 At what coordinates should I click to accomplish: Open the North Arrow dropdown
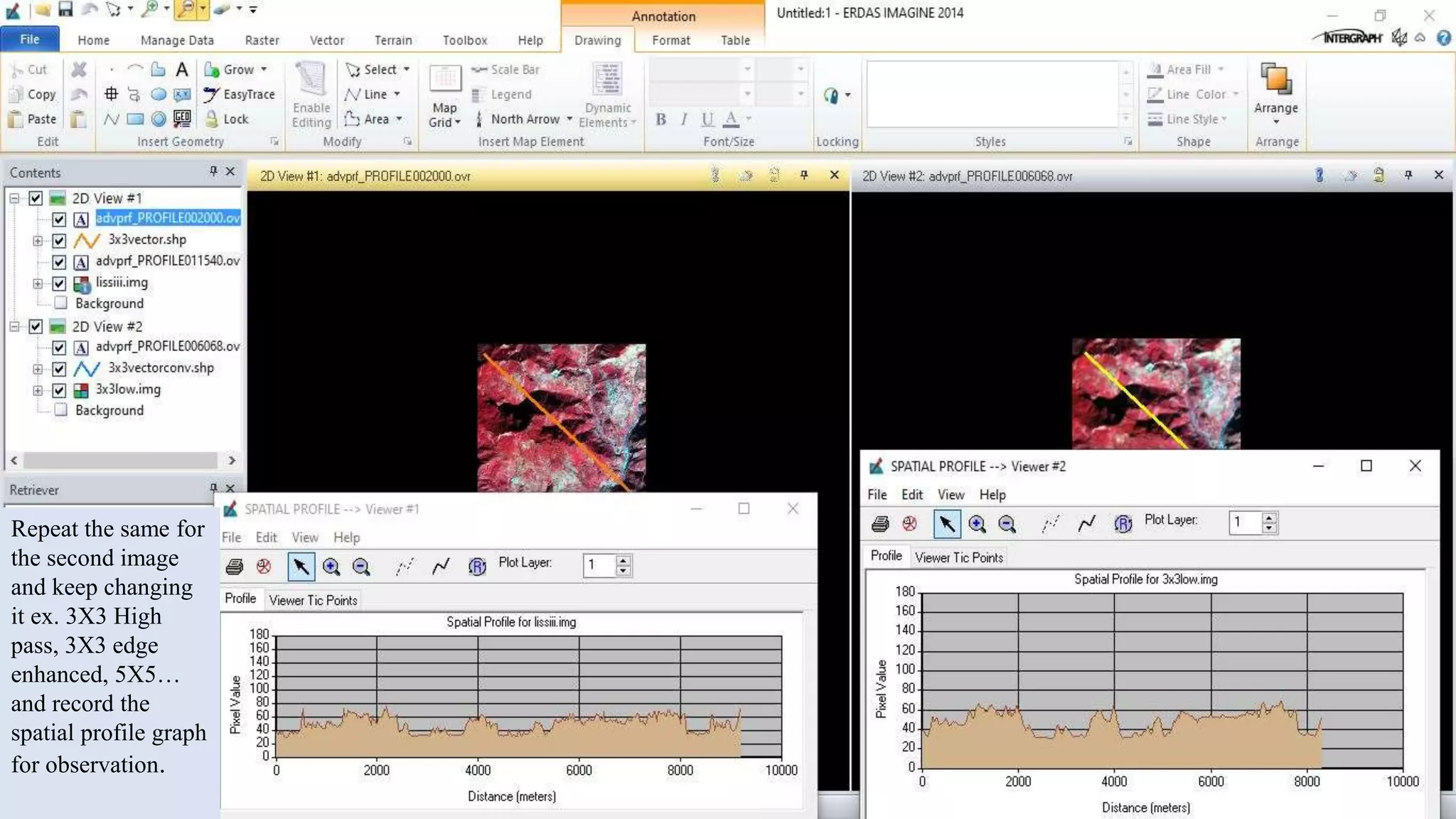coord(569,119)
